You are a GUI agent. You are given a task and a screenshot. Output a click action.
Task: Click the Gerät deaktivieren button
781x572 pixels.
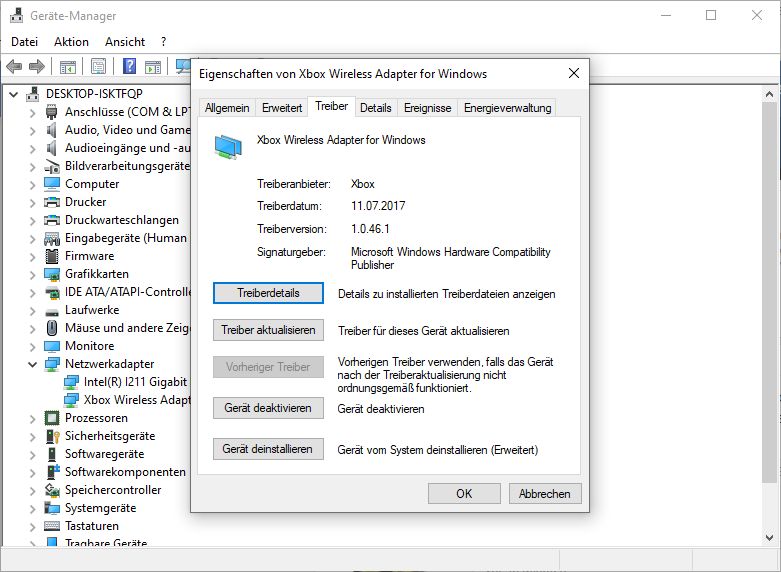[x=268, y=408]
